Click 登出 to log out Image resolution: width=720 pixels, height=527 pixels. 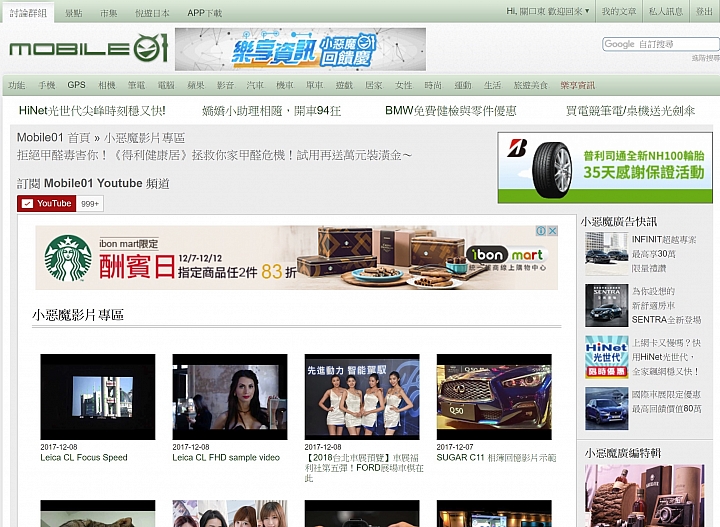pyautogui.click(x=704, y=11)
